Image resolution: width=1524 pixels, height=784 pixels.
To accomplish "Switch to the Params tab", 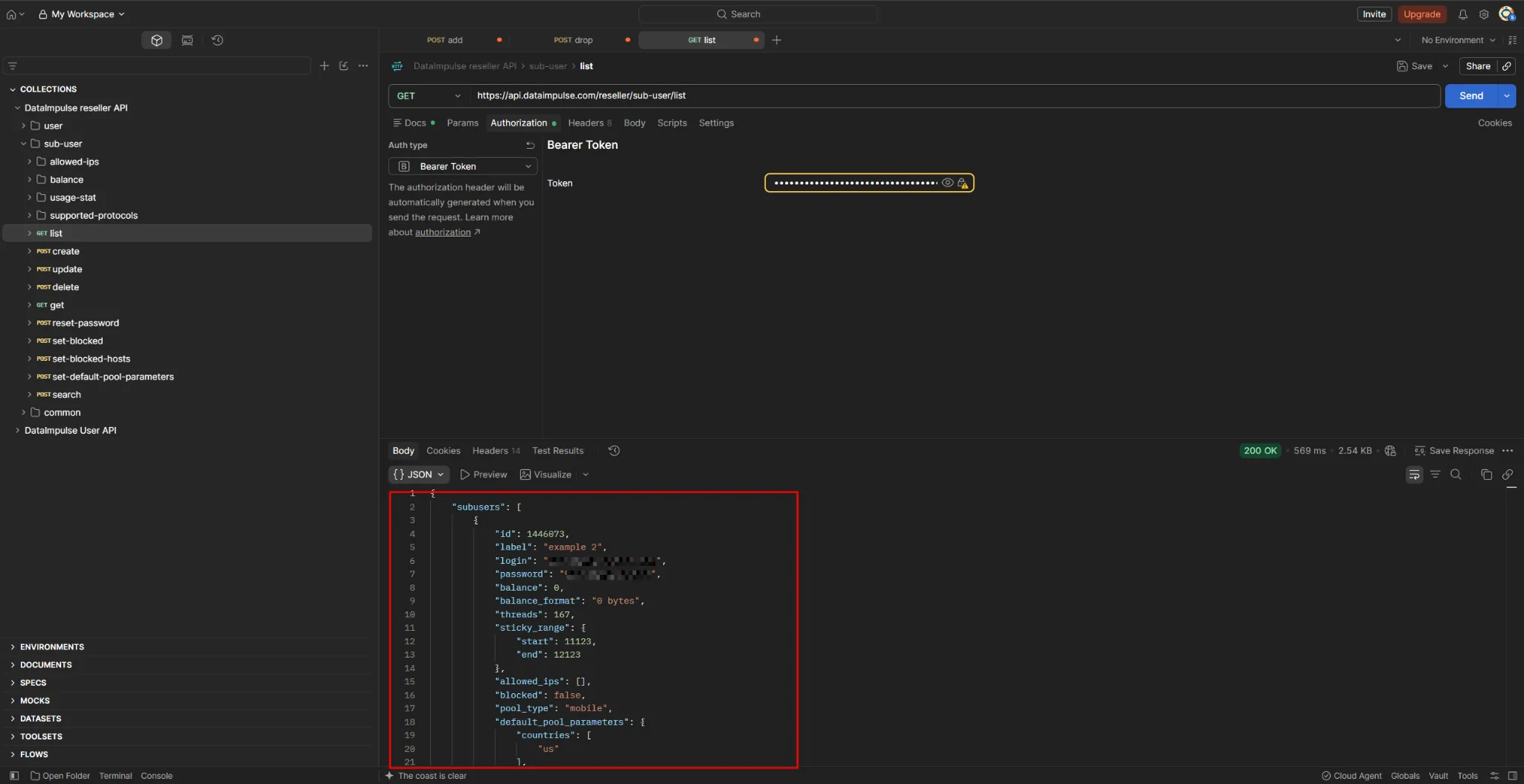I will (462, 123).
